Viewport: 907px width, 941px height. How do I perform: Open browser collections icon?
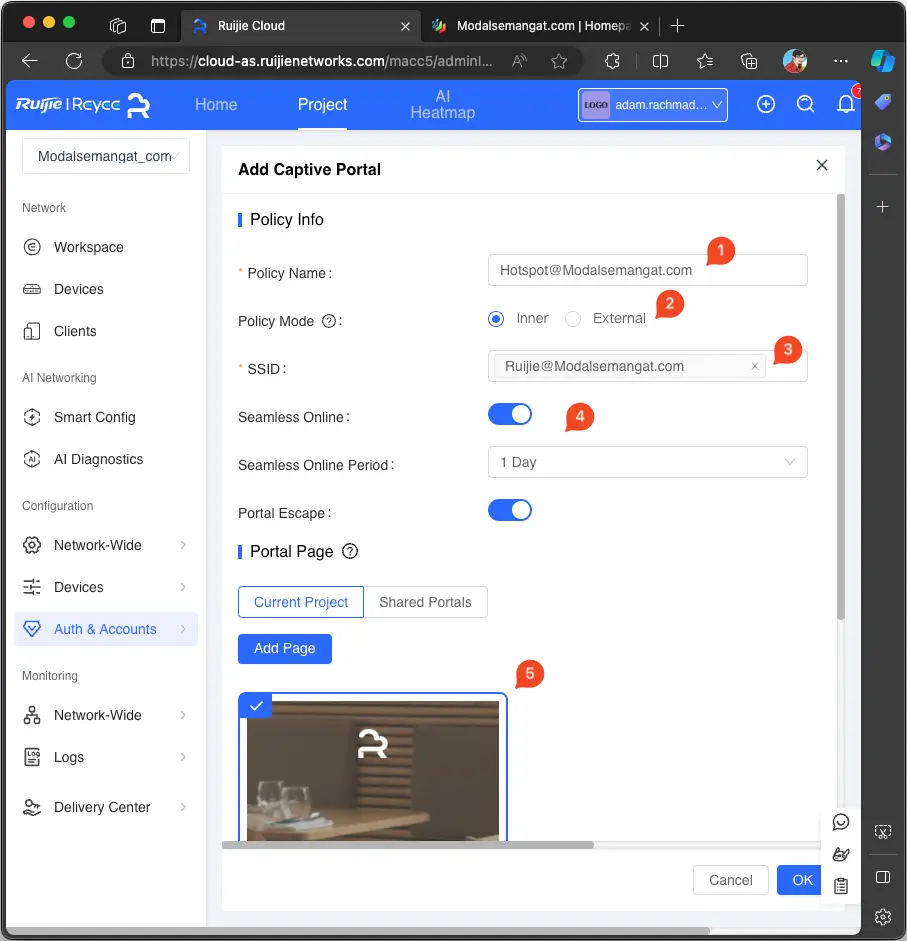click(x=749, y=61)
